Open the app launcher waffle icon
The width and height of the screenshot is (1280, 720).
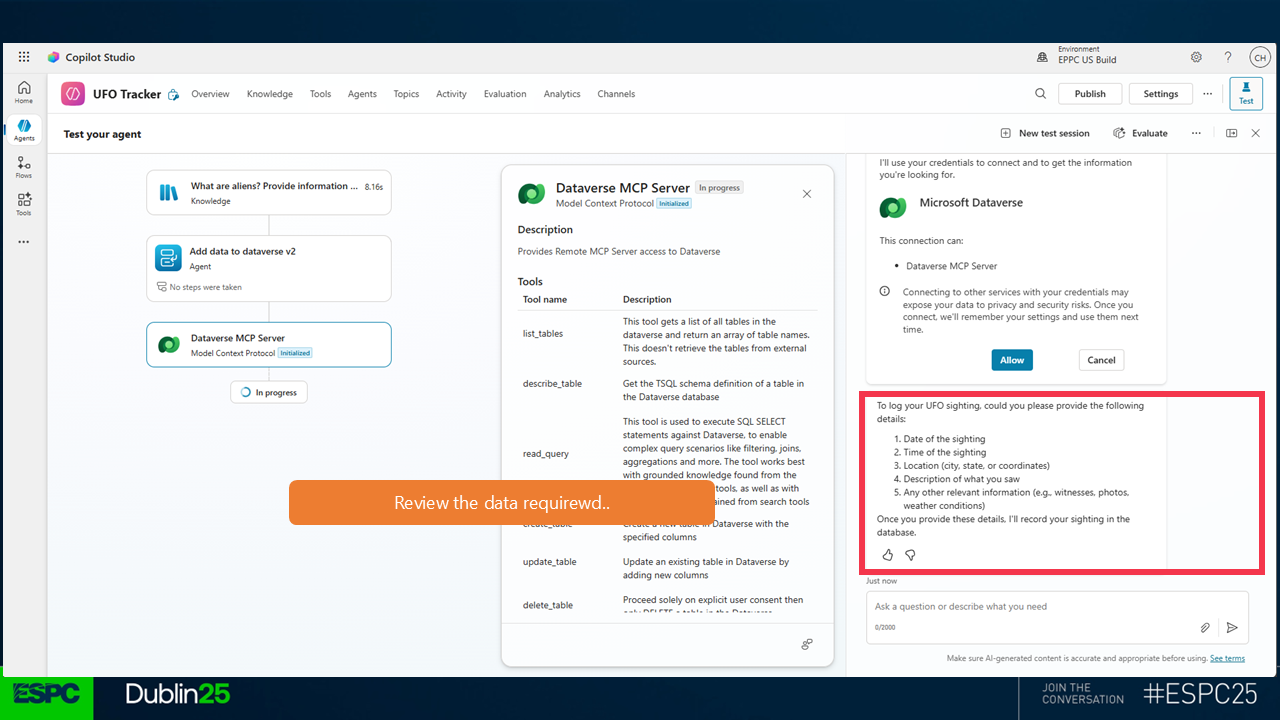point(24,57)
